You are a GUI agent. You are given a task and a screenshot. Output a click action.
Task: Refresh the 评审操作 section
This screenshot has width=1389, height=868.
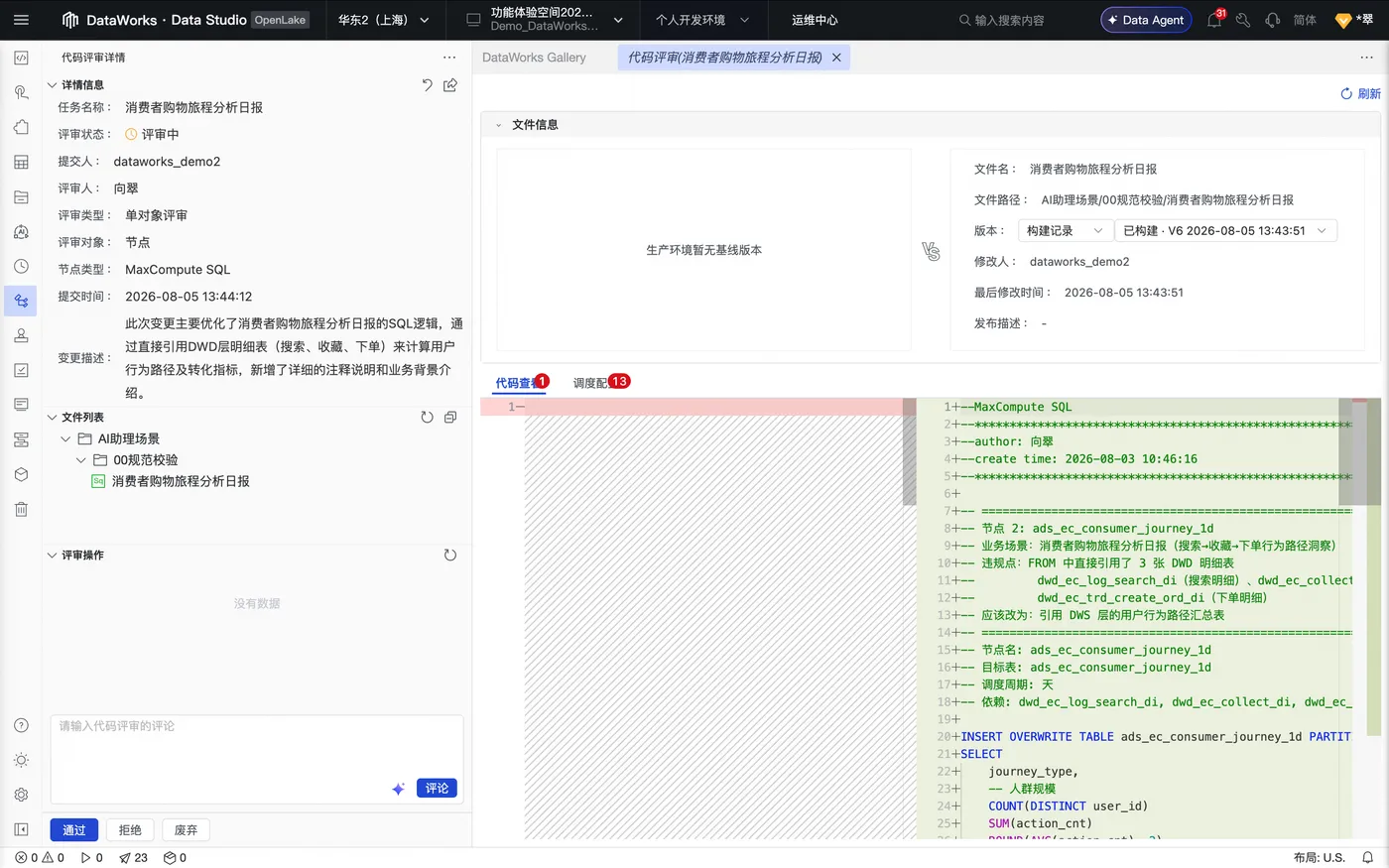(450, 556)
